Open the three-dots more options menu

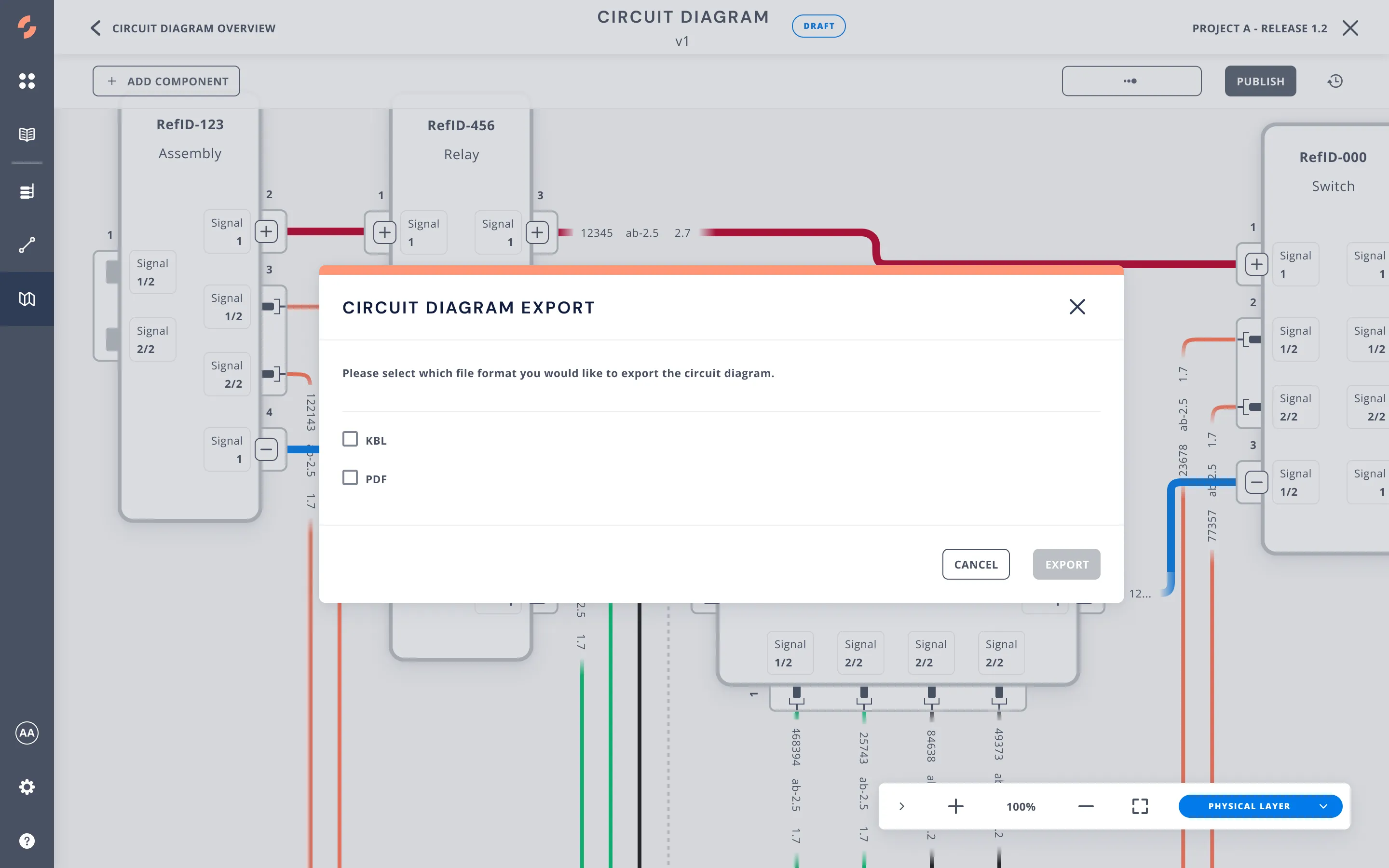point(1130,81)
